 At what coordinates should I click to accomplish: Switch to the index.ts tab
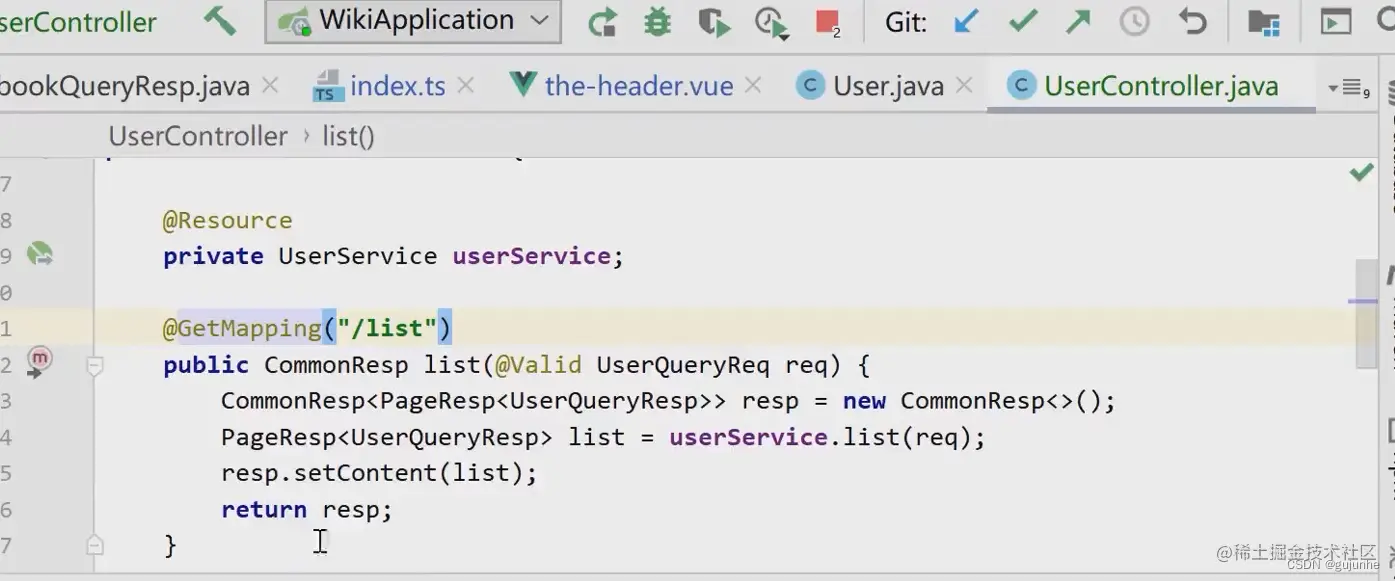coord(397,86)
